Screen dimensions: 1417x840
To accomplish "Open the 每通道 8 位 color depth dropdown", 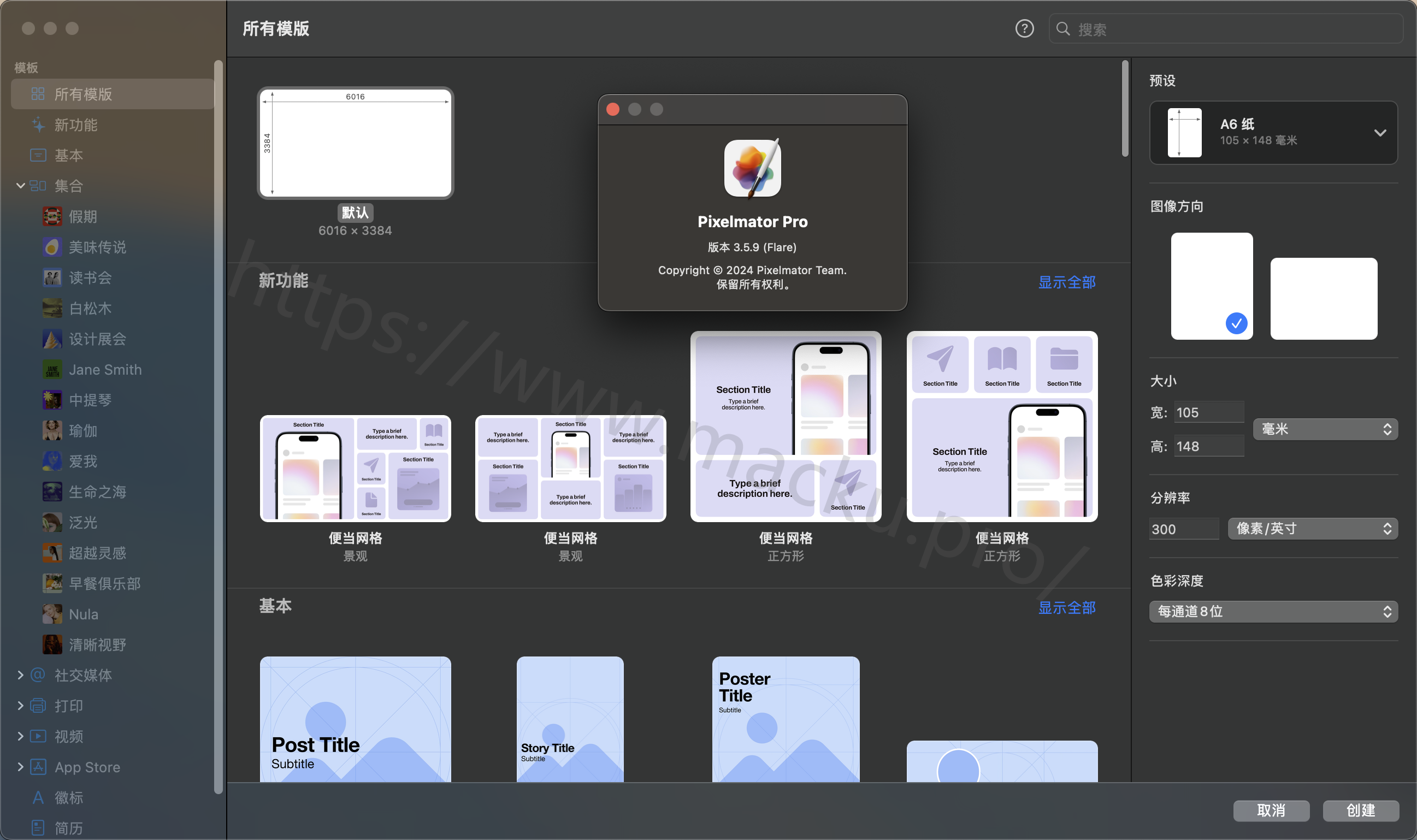I will click(x=1273, y=611).
